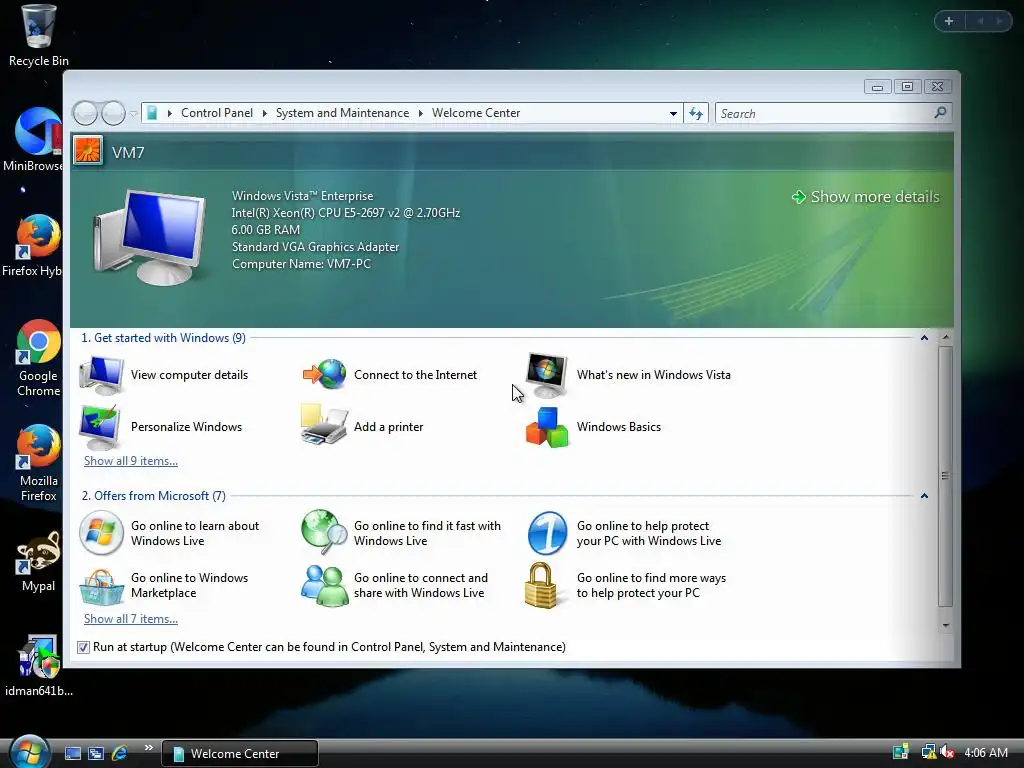The image size is (1024, 768).
Task: Click Welcome Center breadcrumb
Action: 476,113
